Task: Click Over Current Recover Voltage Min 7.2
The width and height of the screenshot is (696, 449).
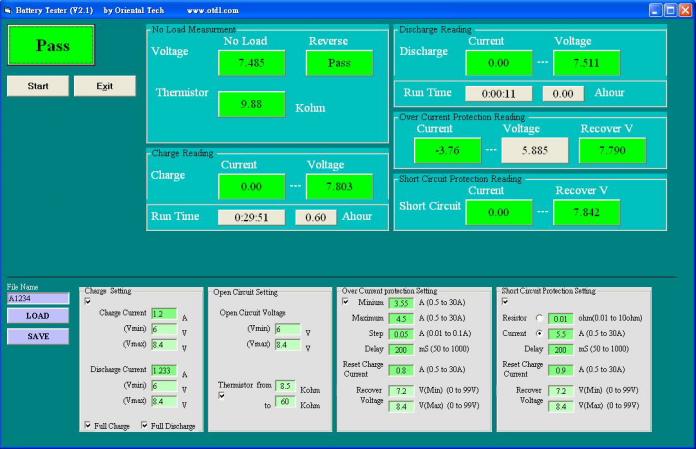Action: point(401,391)
